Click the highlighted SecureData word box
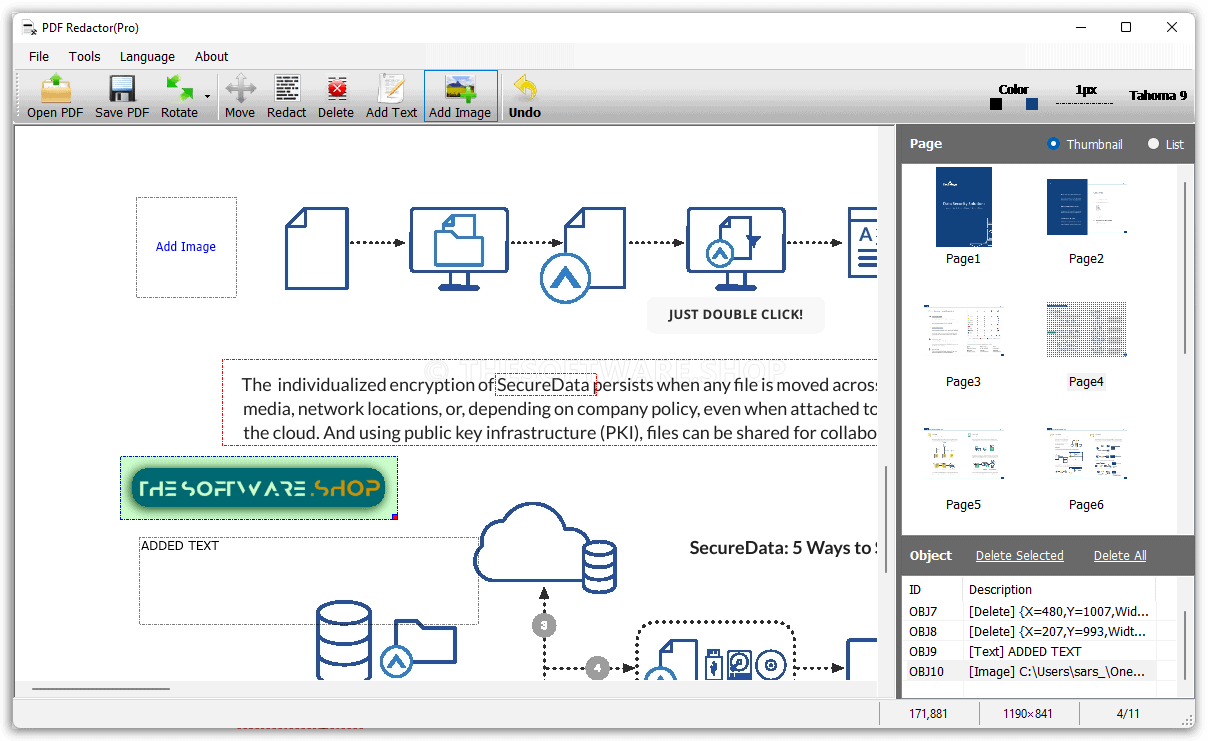This screenshot has width=1208, height=741. point(546,384)
